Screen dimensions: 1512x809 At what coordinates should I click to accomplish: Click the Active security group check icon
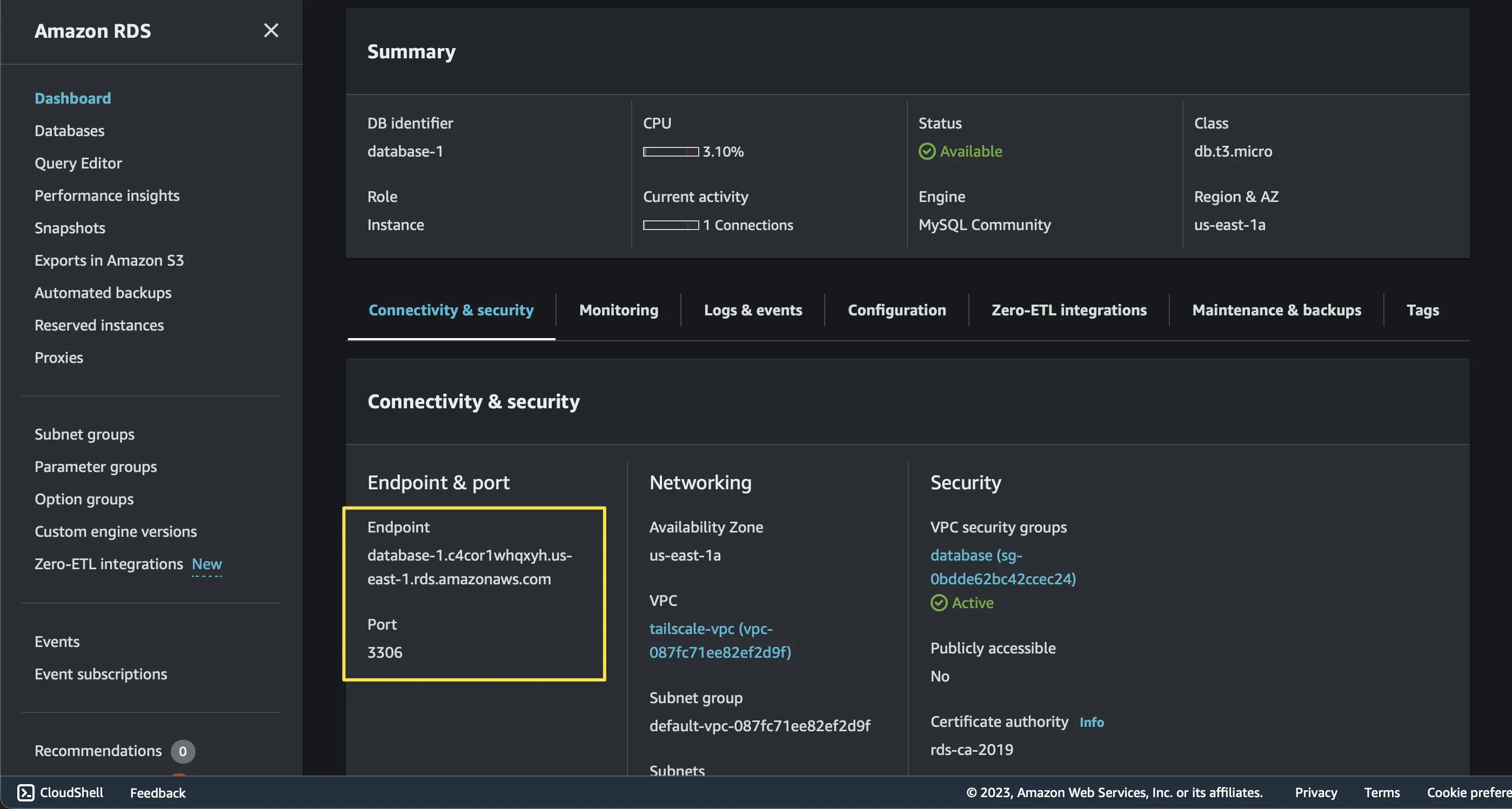tap(939, 603)
